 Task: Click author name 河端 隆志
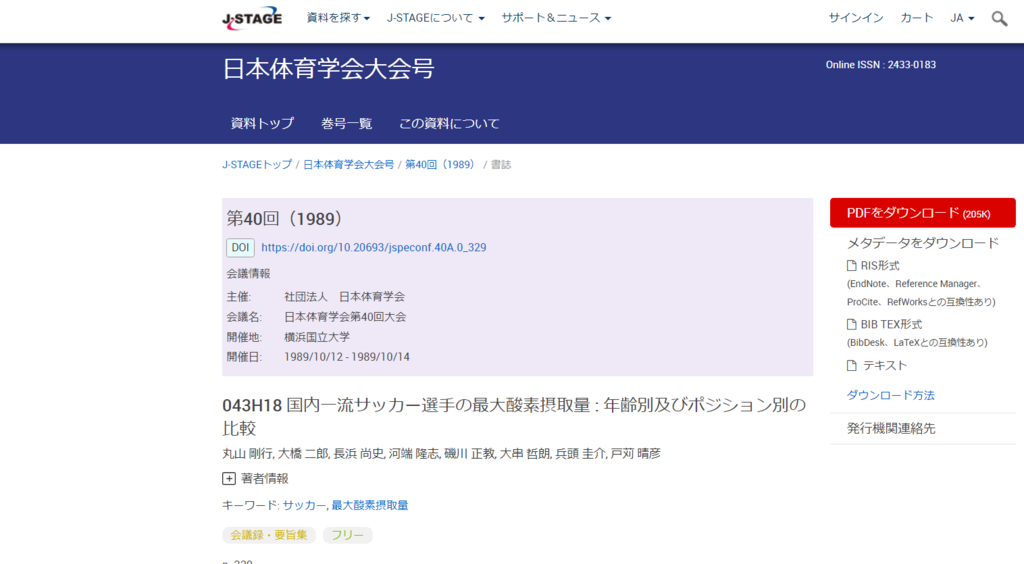pyautogui.click(x=414, y=453)
